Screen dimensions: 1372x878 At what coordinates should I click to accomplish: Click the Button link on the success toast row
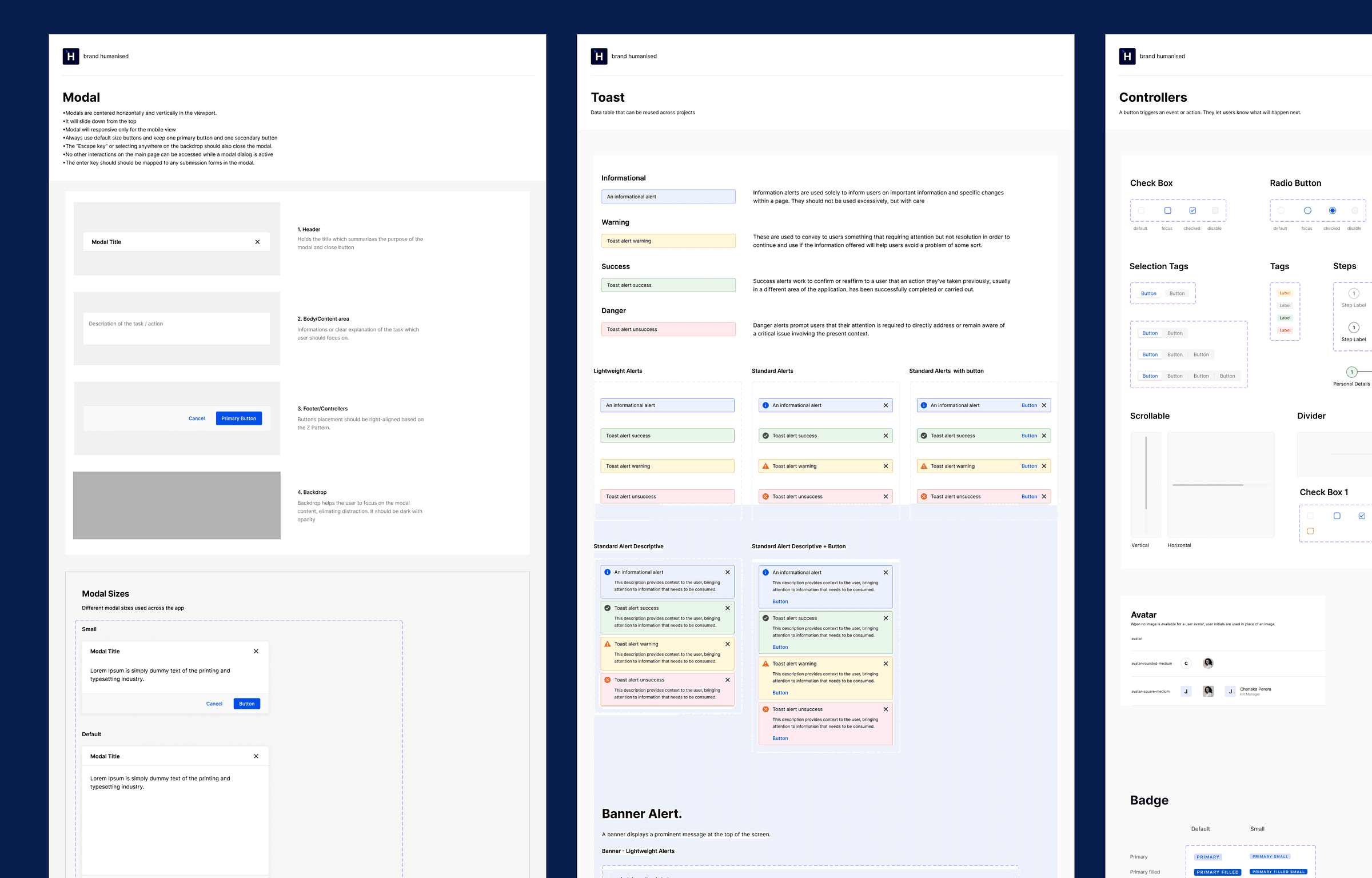click(1029, 436)
